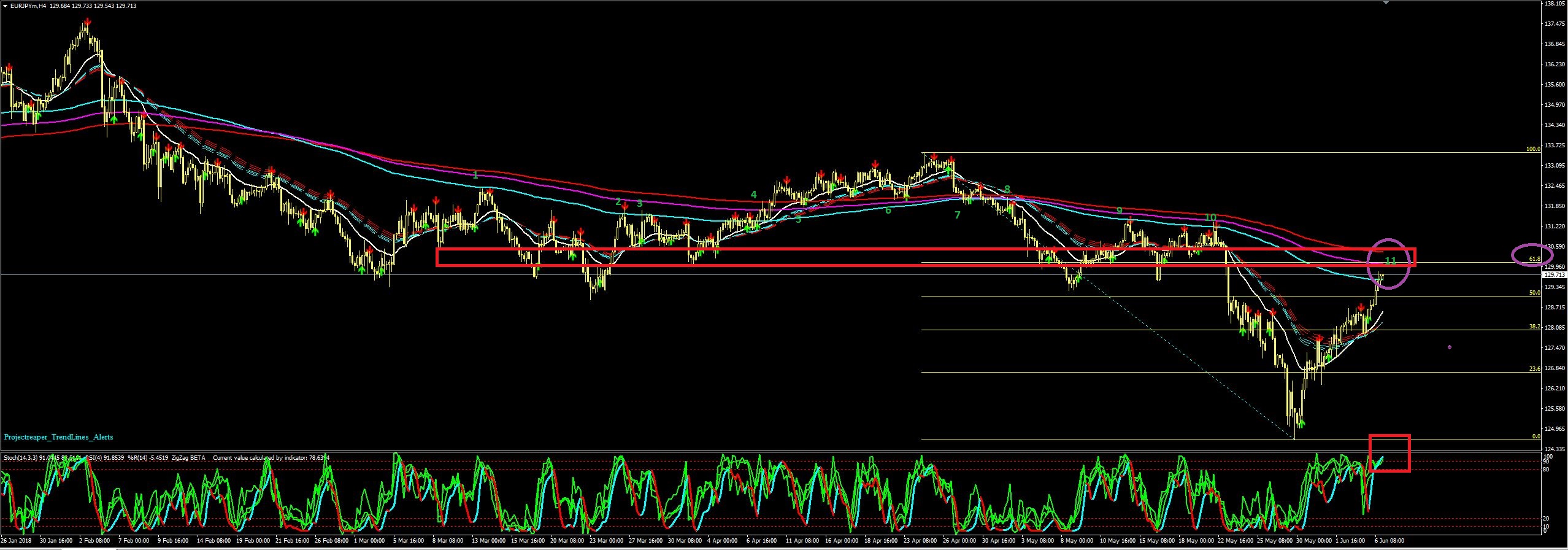Click the 50.0 Fibonacci level label
1568x550 pixels.
(1534, 293)
